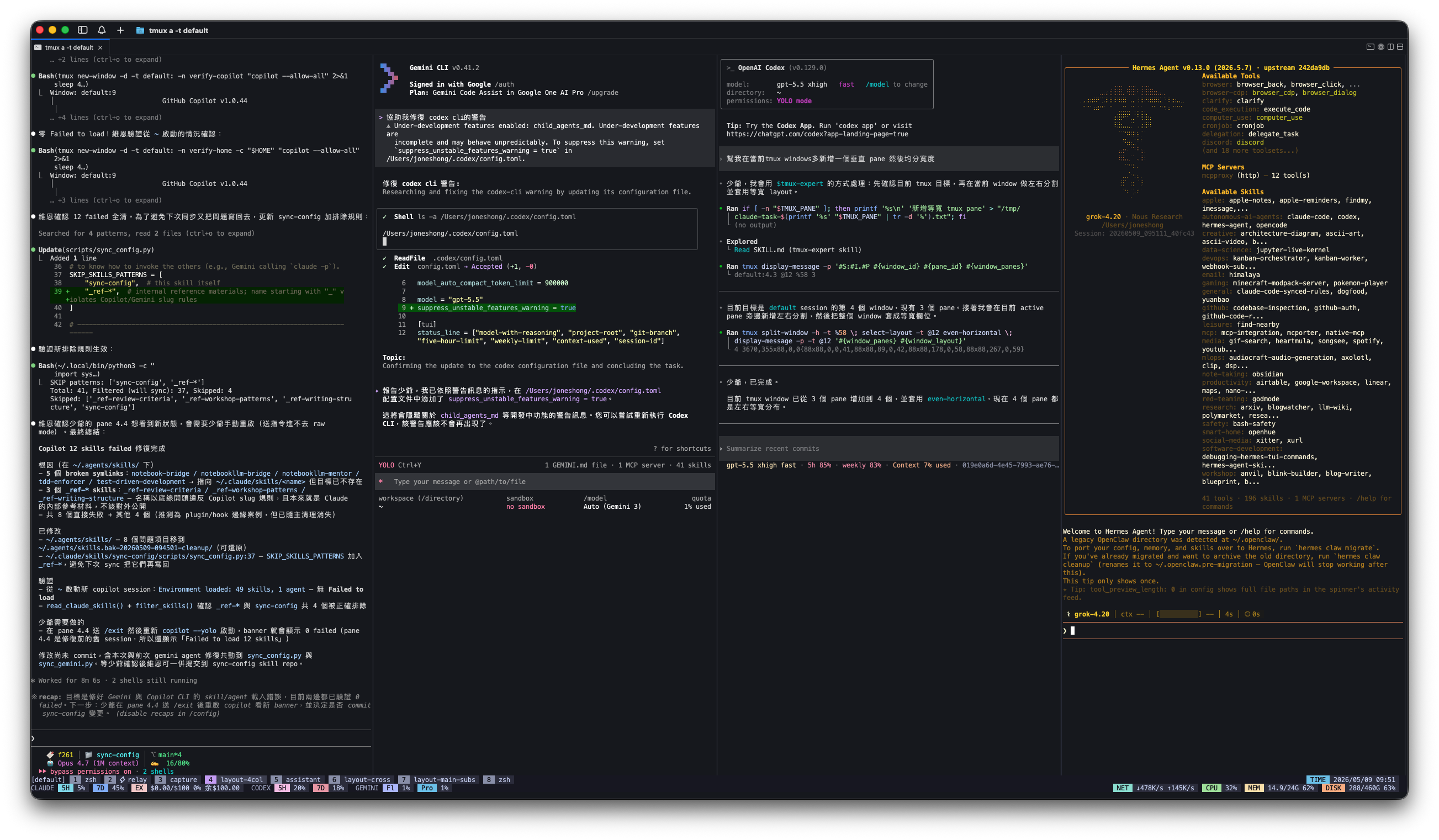This screenshot has height=840, width=1439.
Task: Click the EX extra-usage badge
Action: click(x=139, y=788)
